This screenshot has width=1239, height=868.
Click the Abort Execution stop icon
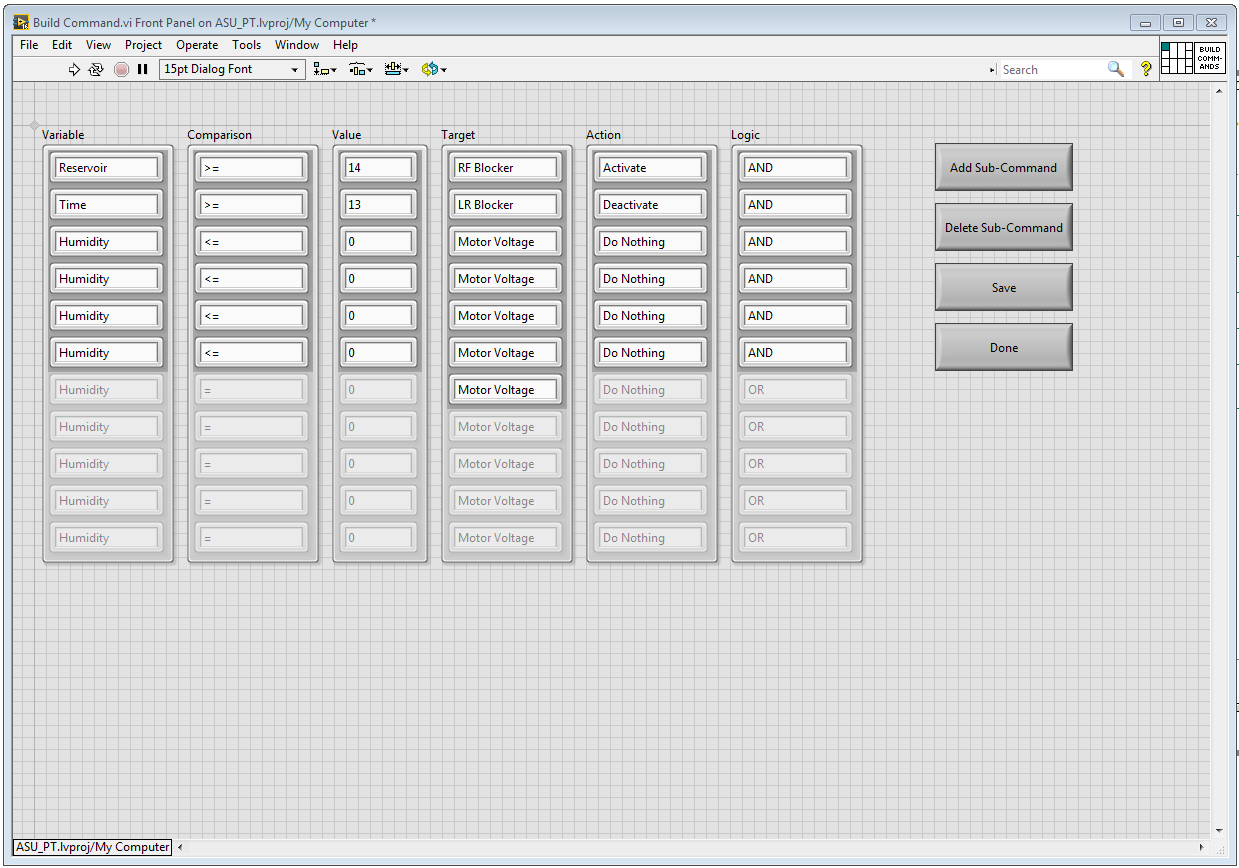pos(121,69)
